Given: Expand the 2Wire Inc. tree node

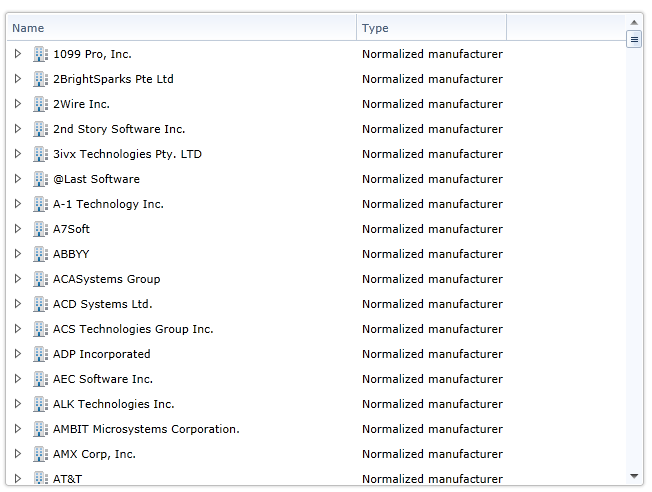Looking at the screenshot, I should pyautogui.click(x=17, y=104).
